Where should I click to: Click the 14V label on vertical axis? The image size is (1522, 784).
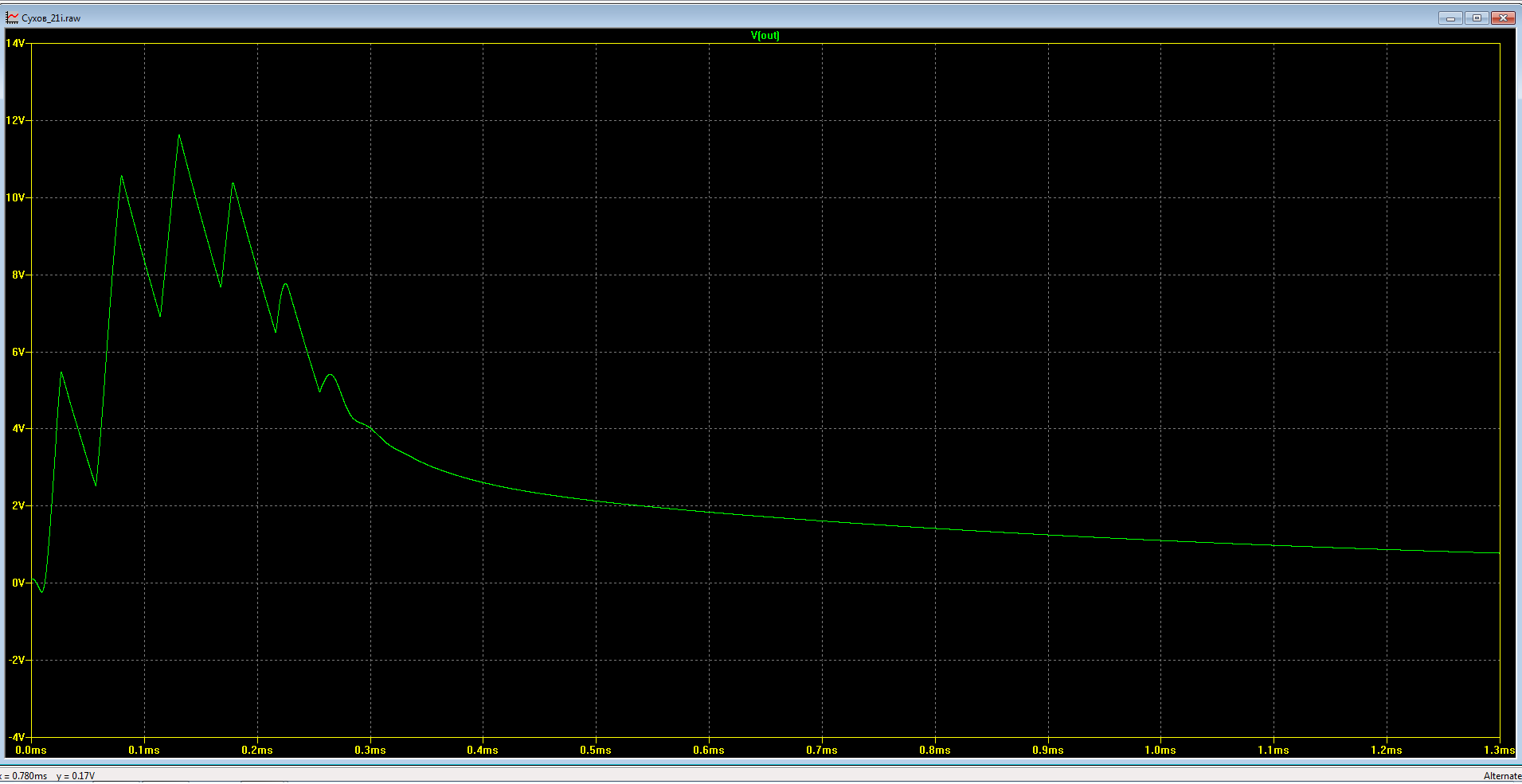click(15, 43)
